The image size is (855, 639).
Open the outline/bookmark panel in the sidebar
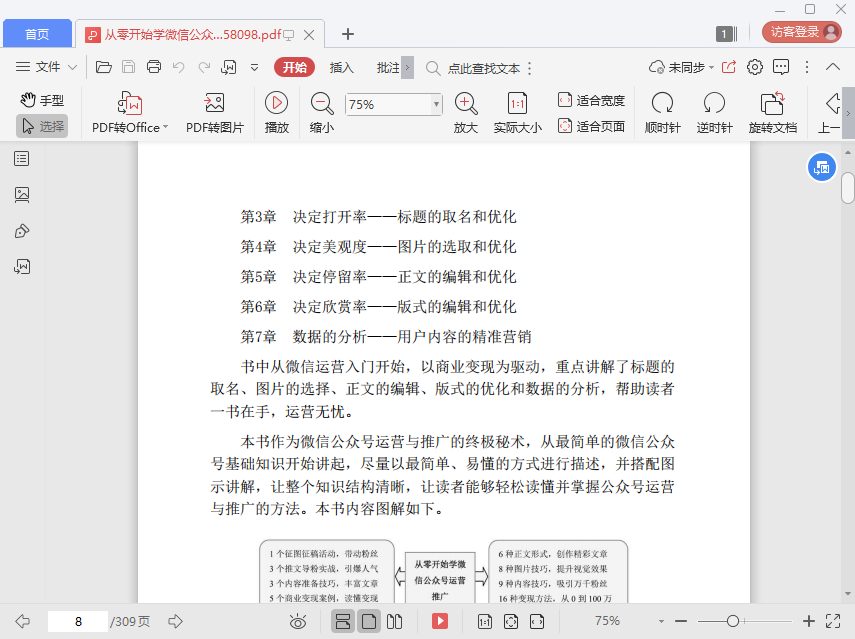(22, 158)
